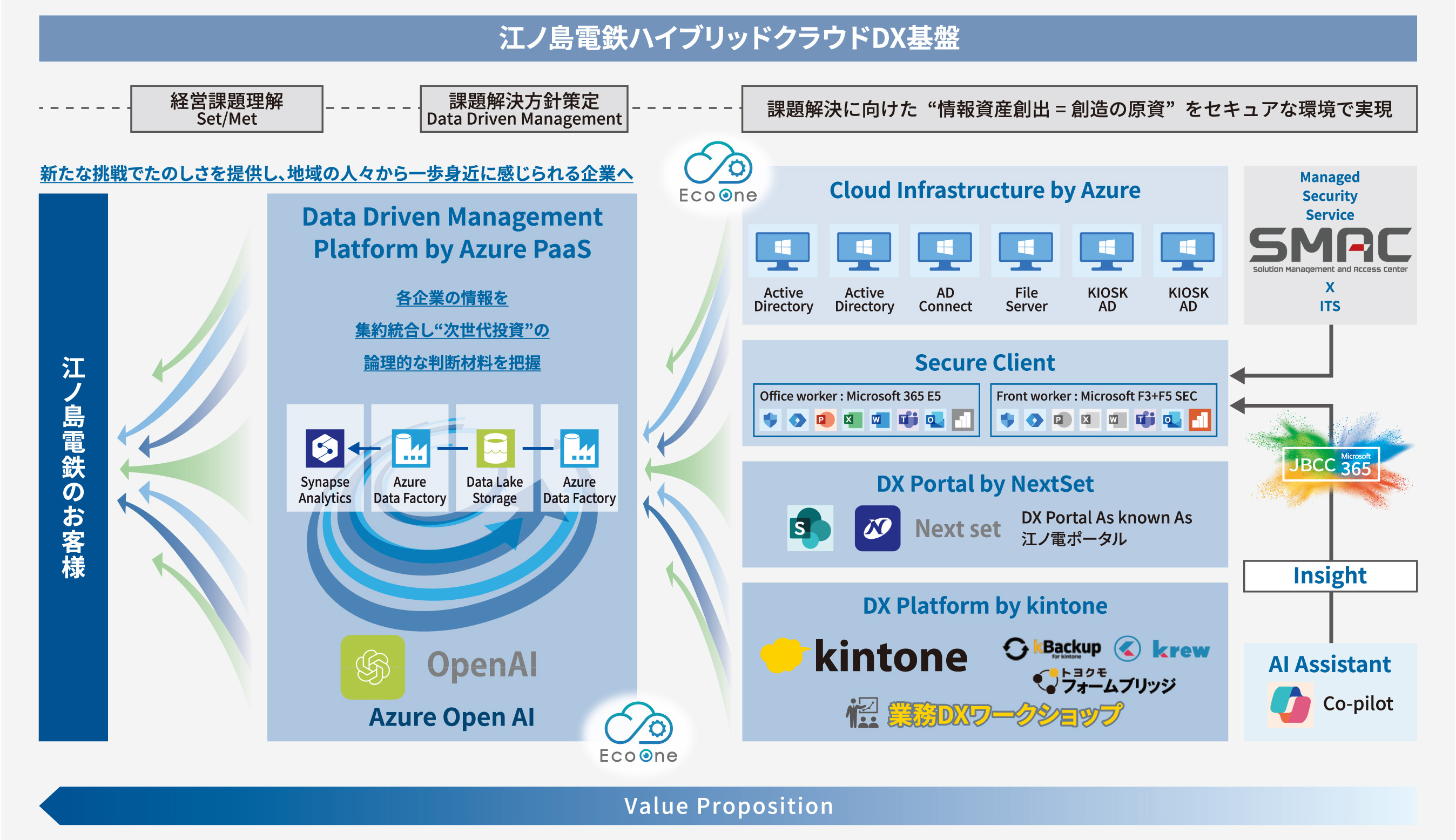Viewport: 1456px width, 840px height.
Task: Click the JBCC Microsoft 365 badge
Action: (x=1331, y=464)
